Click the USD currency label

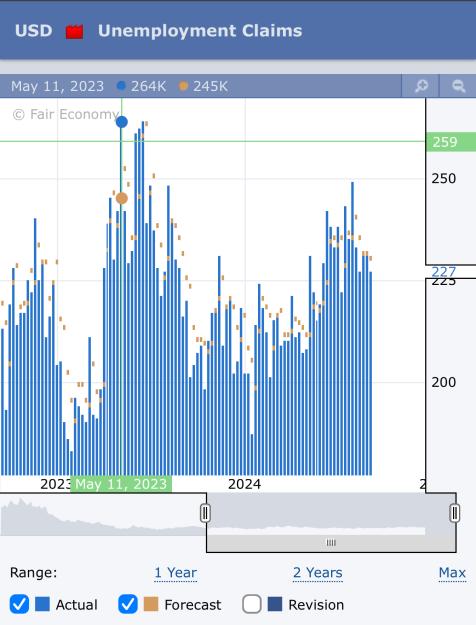(x=33, y=31)
